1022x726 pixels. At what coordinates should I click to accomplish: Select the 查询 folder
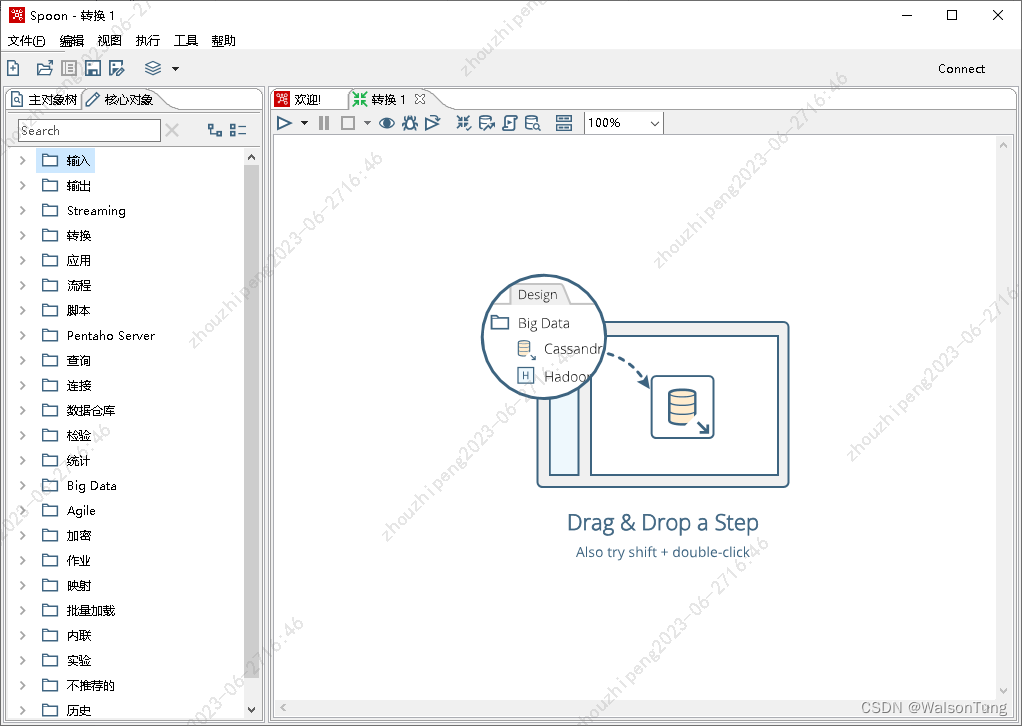67,360
